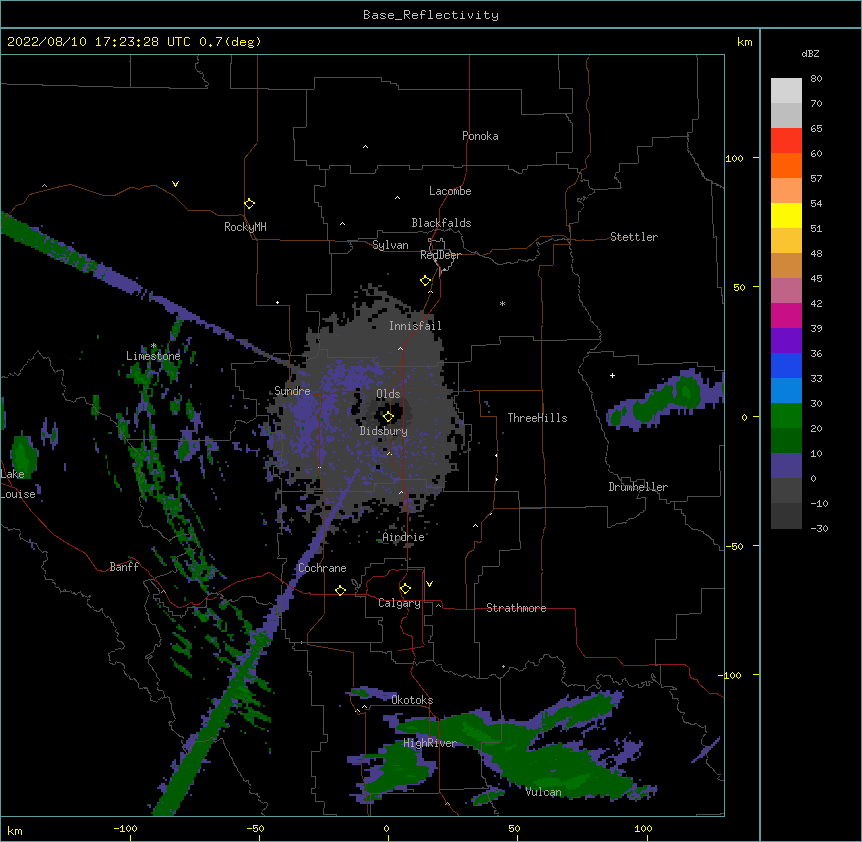The image size is (862, 842).
Task: Pick the red swatch in the dBZ legend
Action: pos(786,140)
